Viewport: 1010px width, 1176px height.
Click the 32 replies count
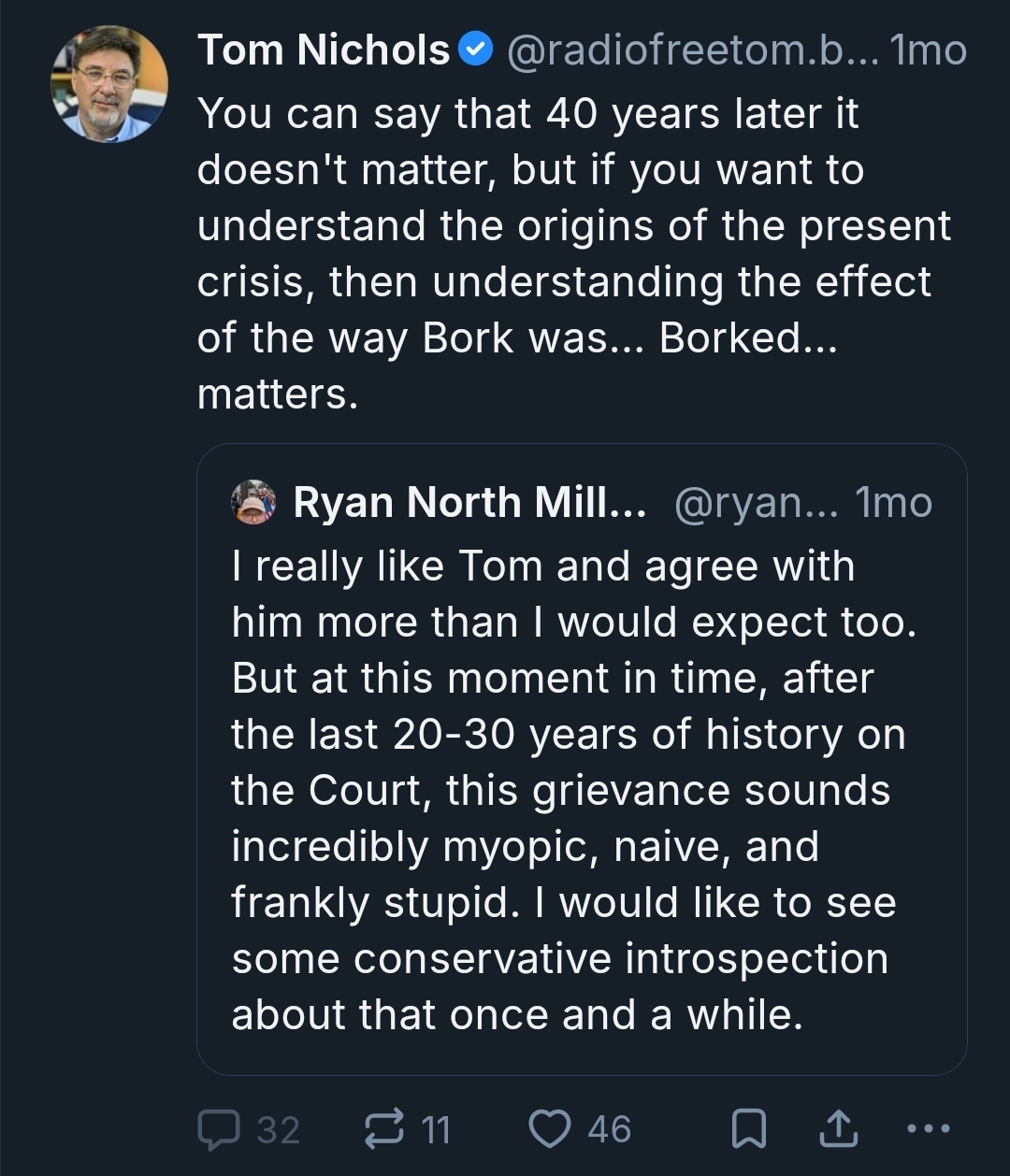point(278,1129)
